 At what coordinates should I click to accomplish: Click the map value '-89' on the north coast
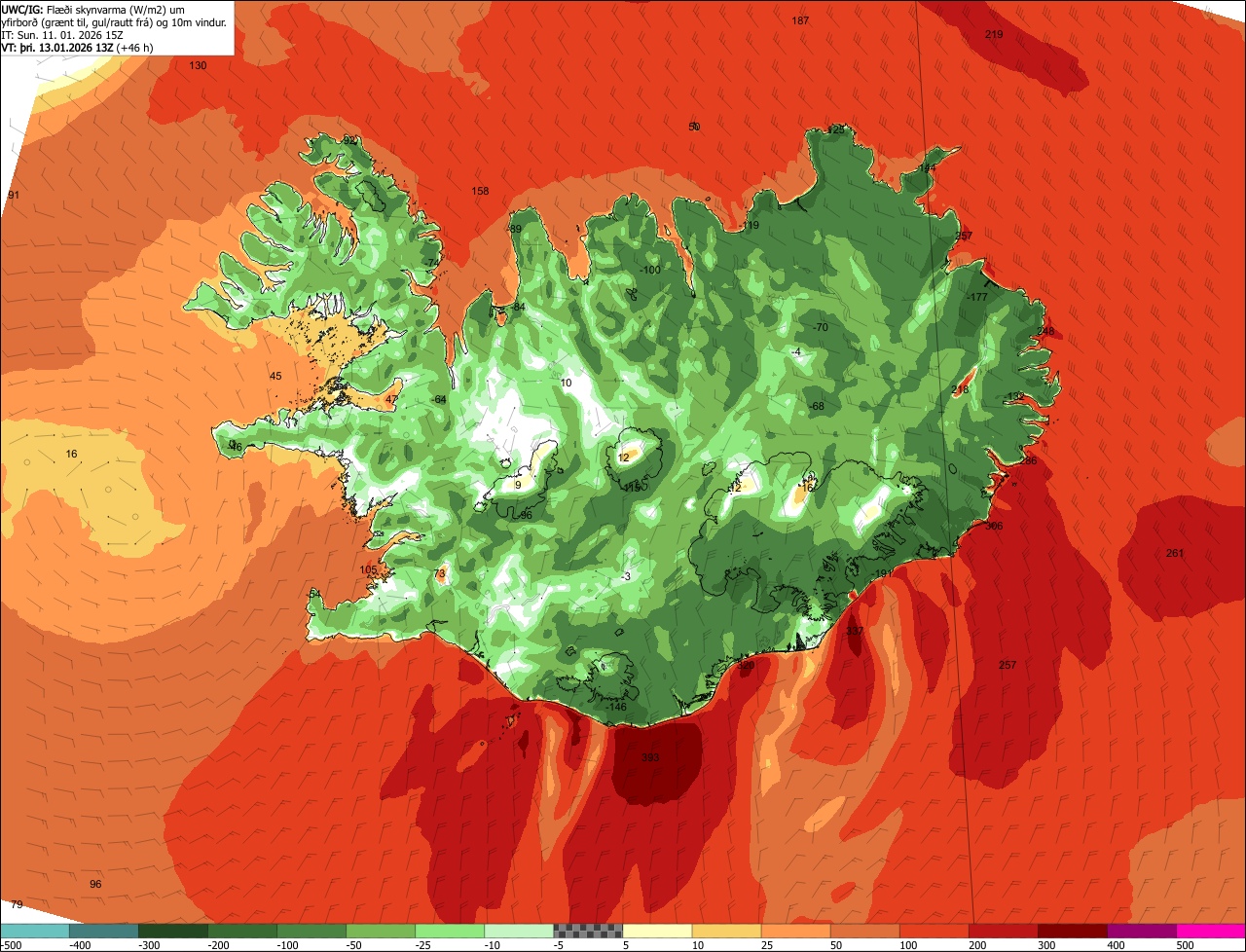pyautogui.click(x=514, y=229)
